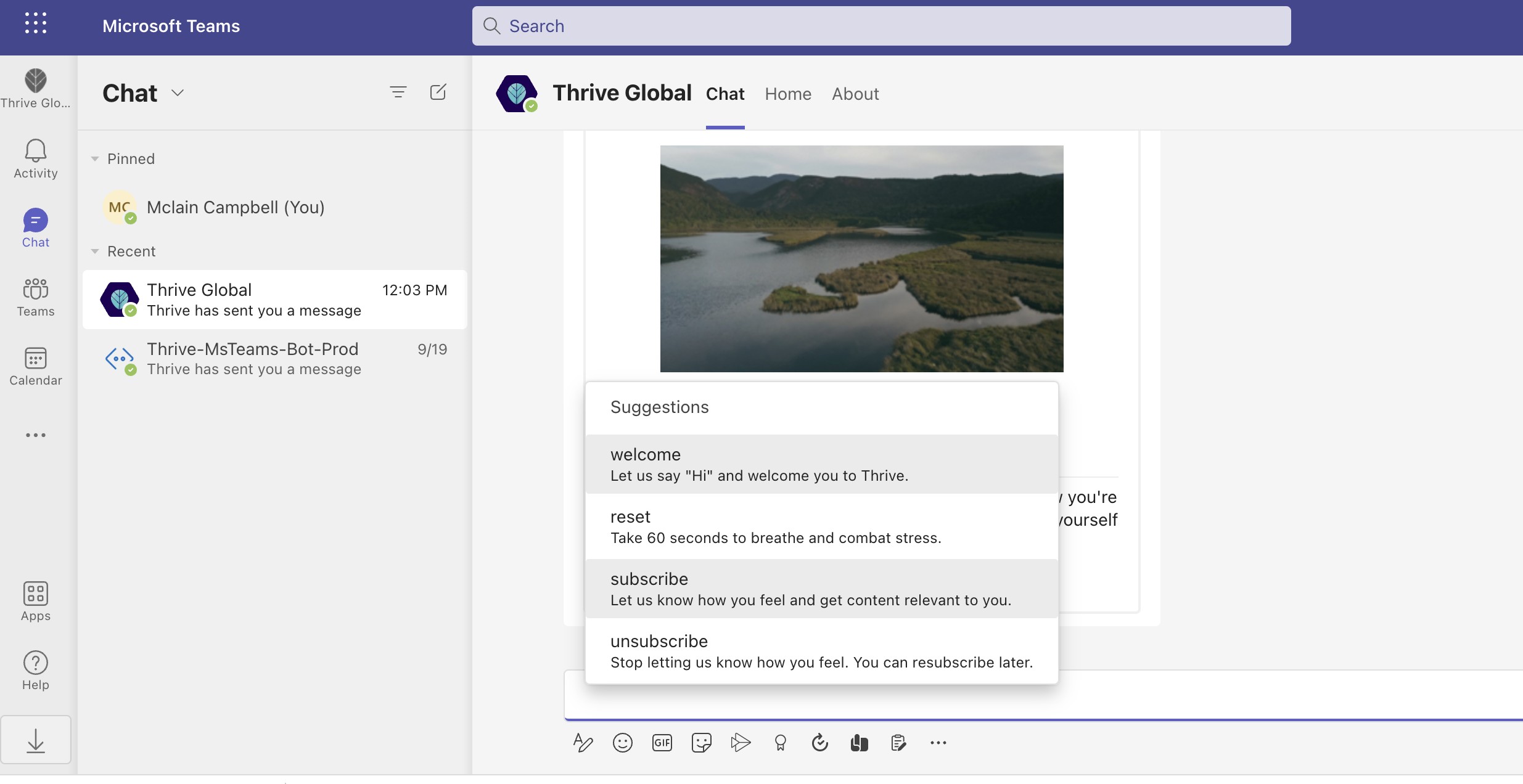This screenshot has width=1523, height=784.
Task: Select the Chat icon in left rail
Action: [36, 228]
